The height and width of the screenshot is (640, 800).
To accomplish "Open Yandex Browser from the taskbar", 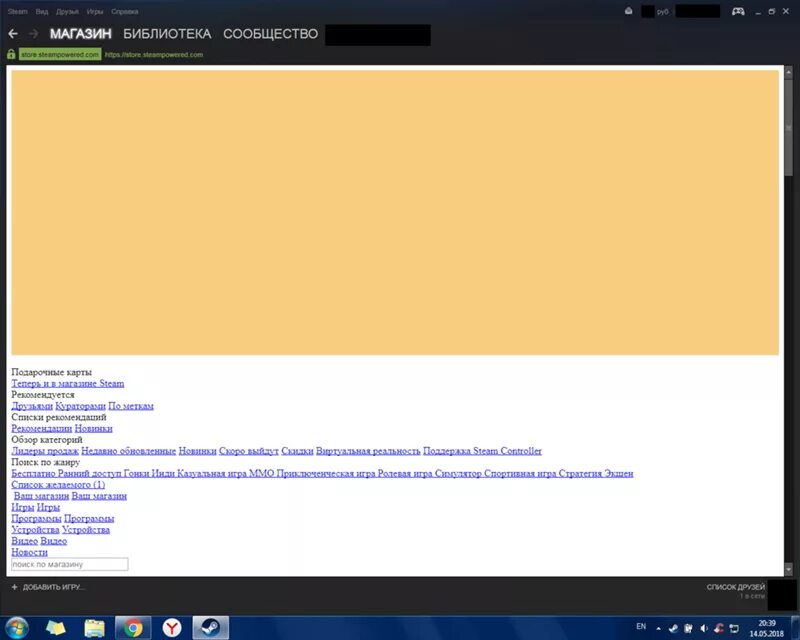I will (172, 627).
